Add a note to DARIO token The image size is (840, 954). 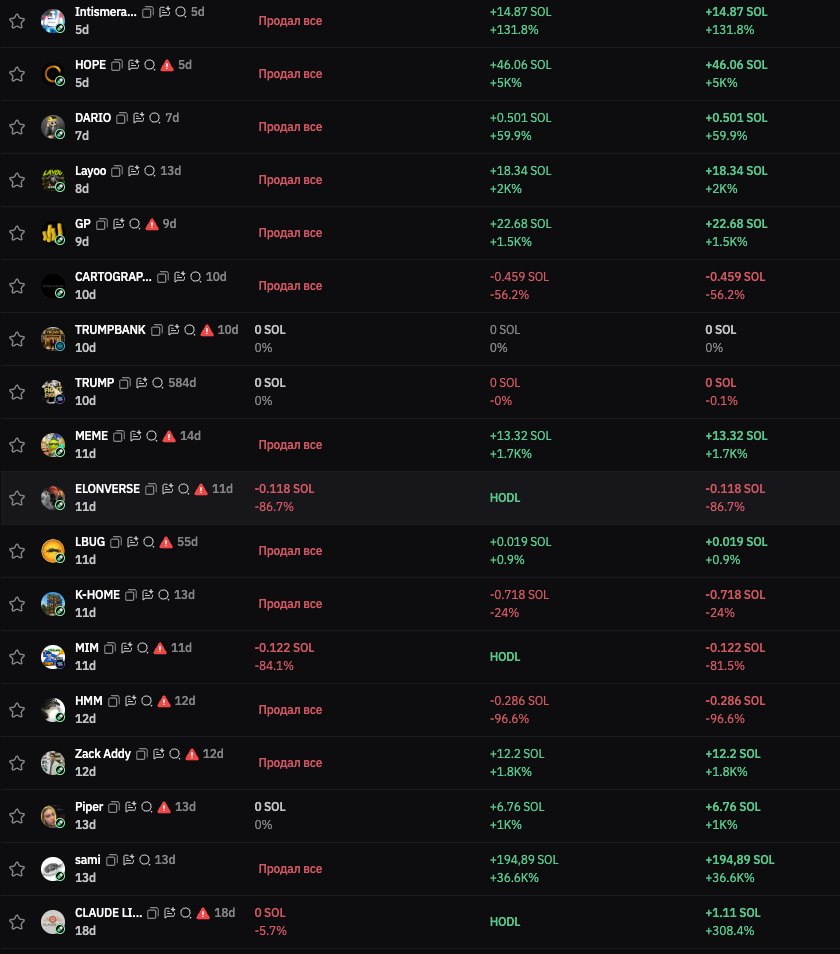tap(139, 118)
